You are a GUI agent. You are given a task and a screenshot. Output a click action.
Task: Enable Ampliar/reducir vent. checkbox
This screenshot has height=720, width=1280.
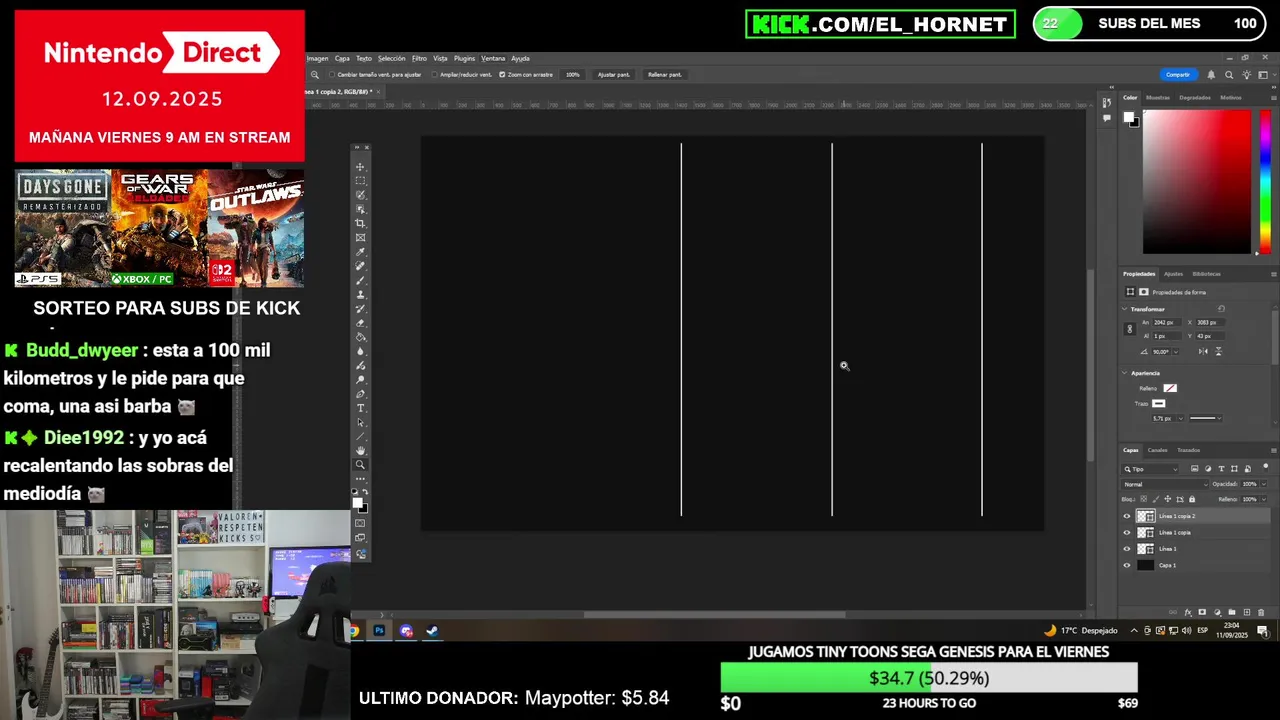tap(435, 75)
